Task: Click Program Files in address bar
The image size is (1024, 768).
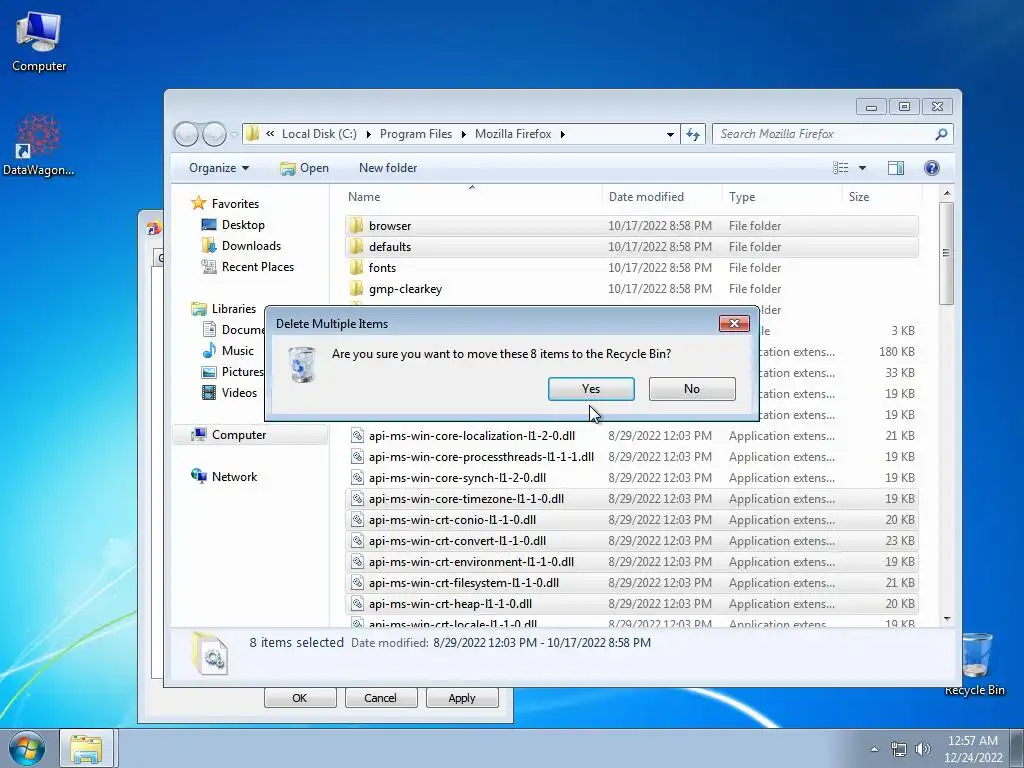Action: pos(416,134)
